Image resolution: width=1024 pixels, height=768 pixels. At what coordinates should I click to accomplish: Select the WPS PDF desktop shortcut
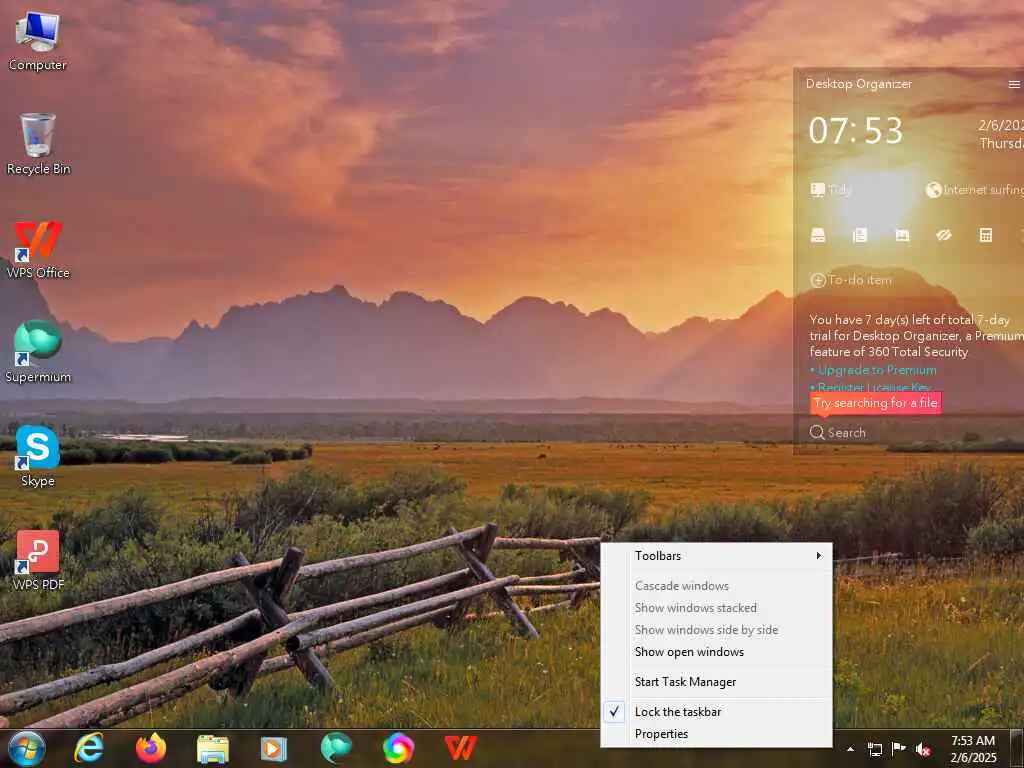[38, 560]
